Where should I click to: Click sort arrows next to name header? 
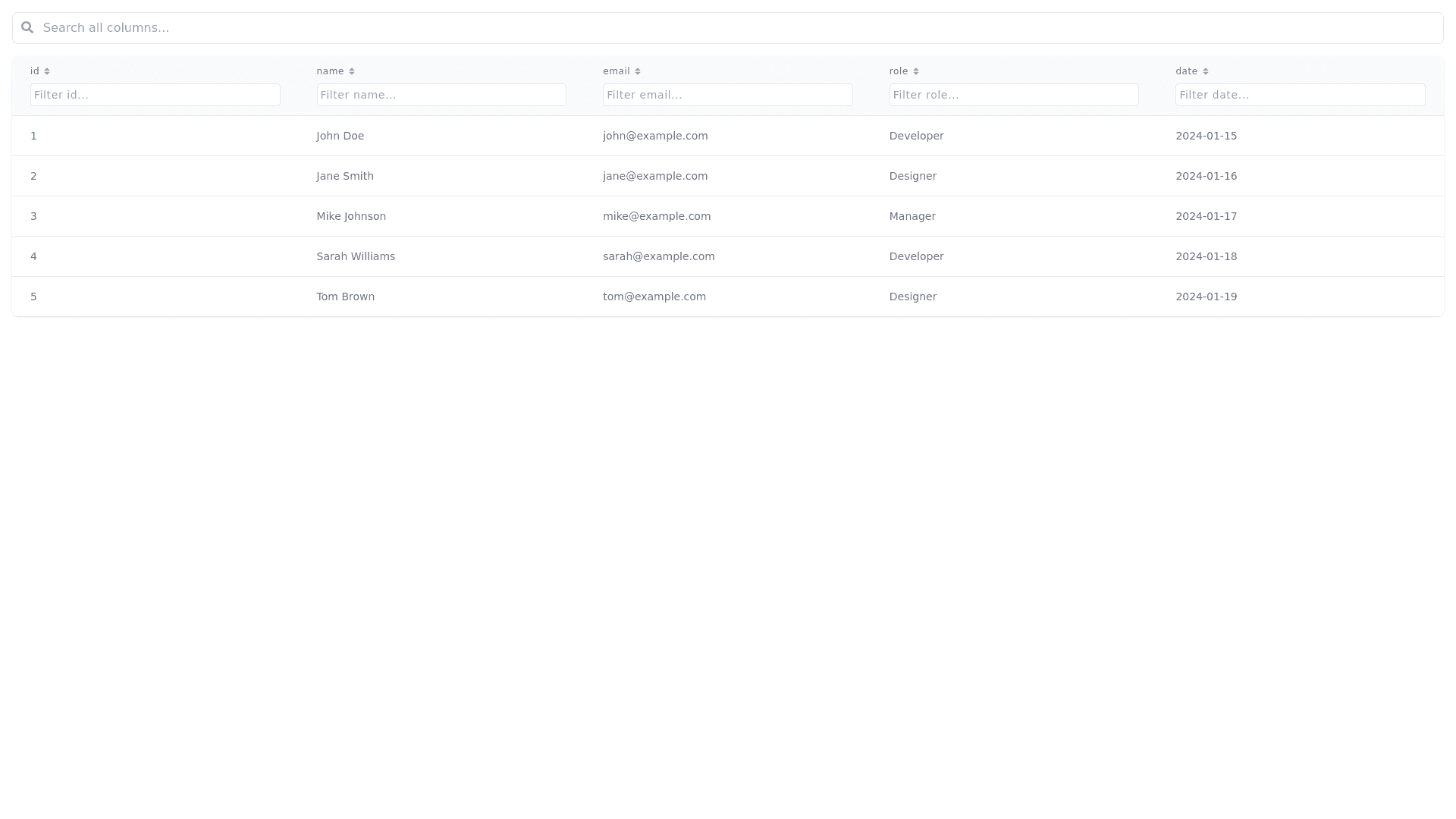[352, 71]
